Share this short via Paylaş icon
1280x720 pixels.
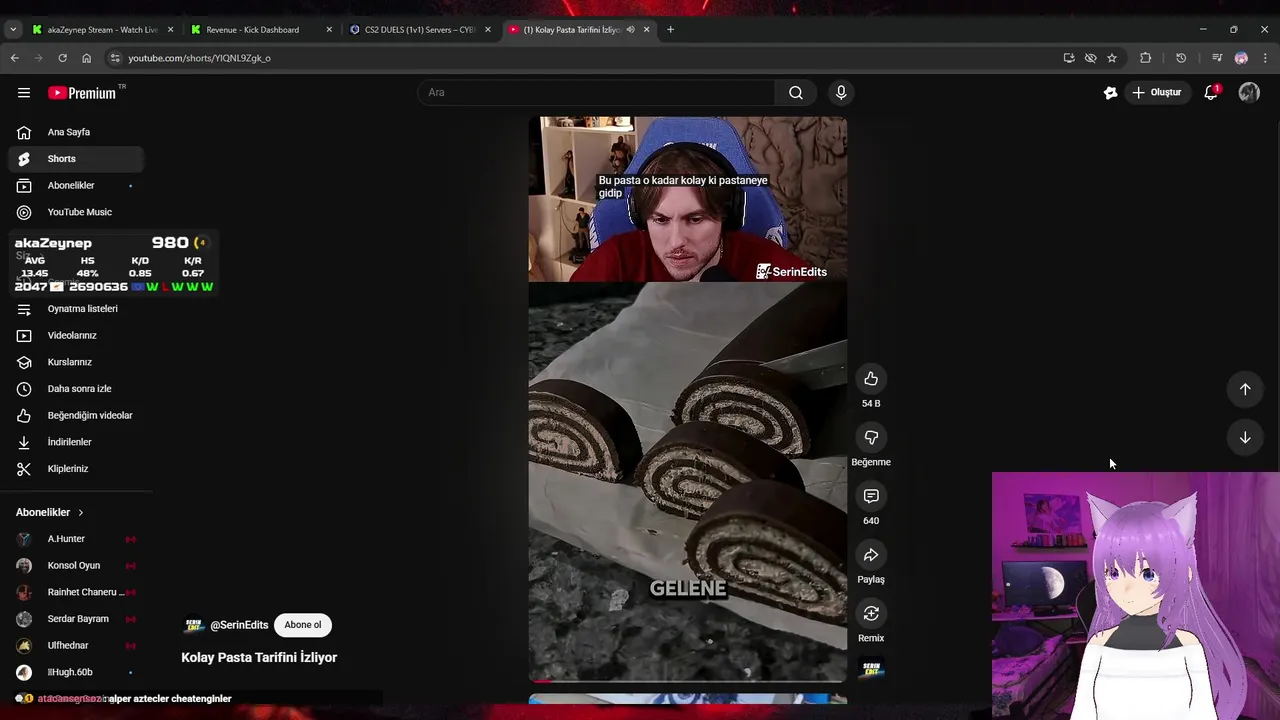click(x=871, y=555)
